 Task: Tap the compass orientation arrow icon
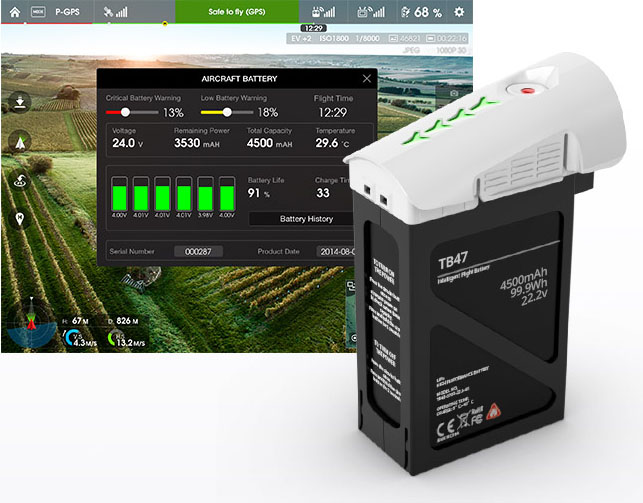[20, 142]
